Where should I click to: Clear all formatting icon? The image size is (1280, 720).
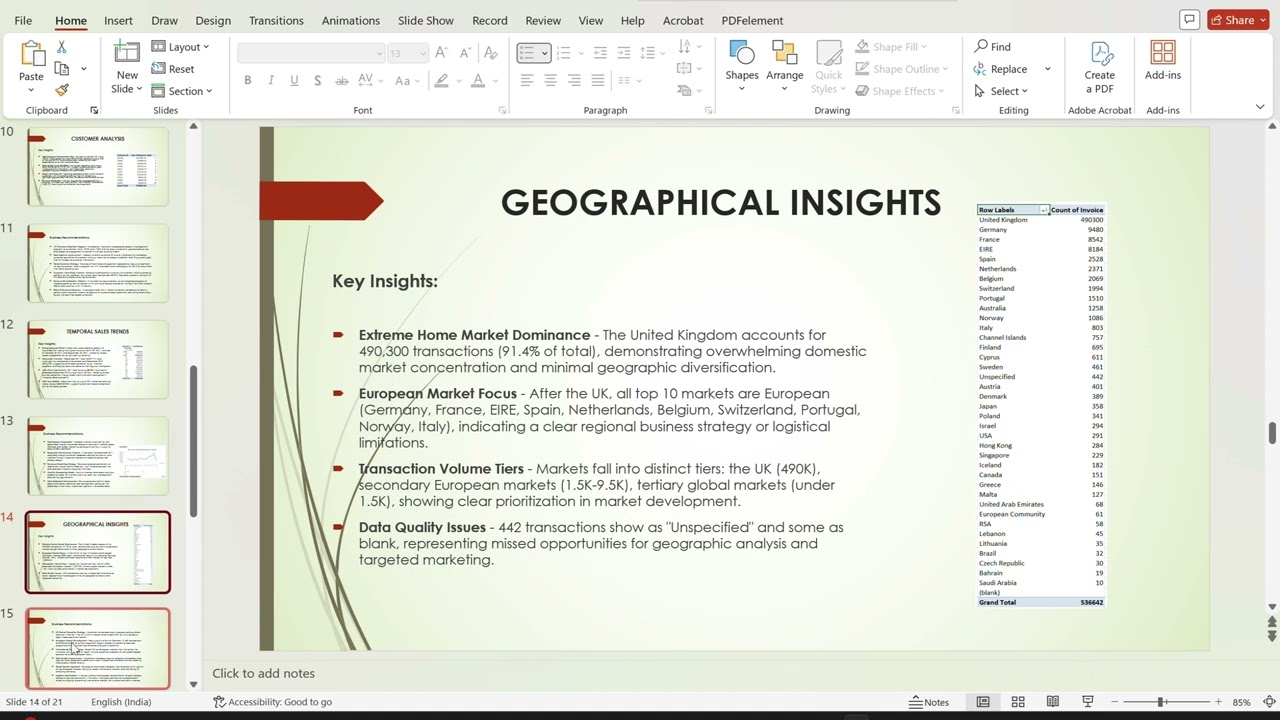[490, 53]
